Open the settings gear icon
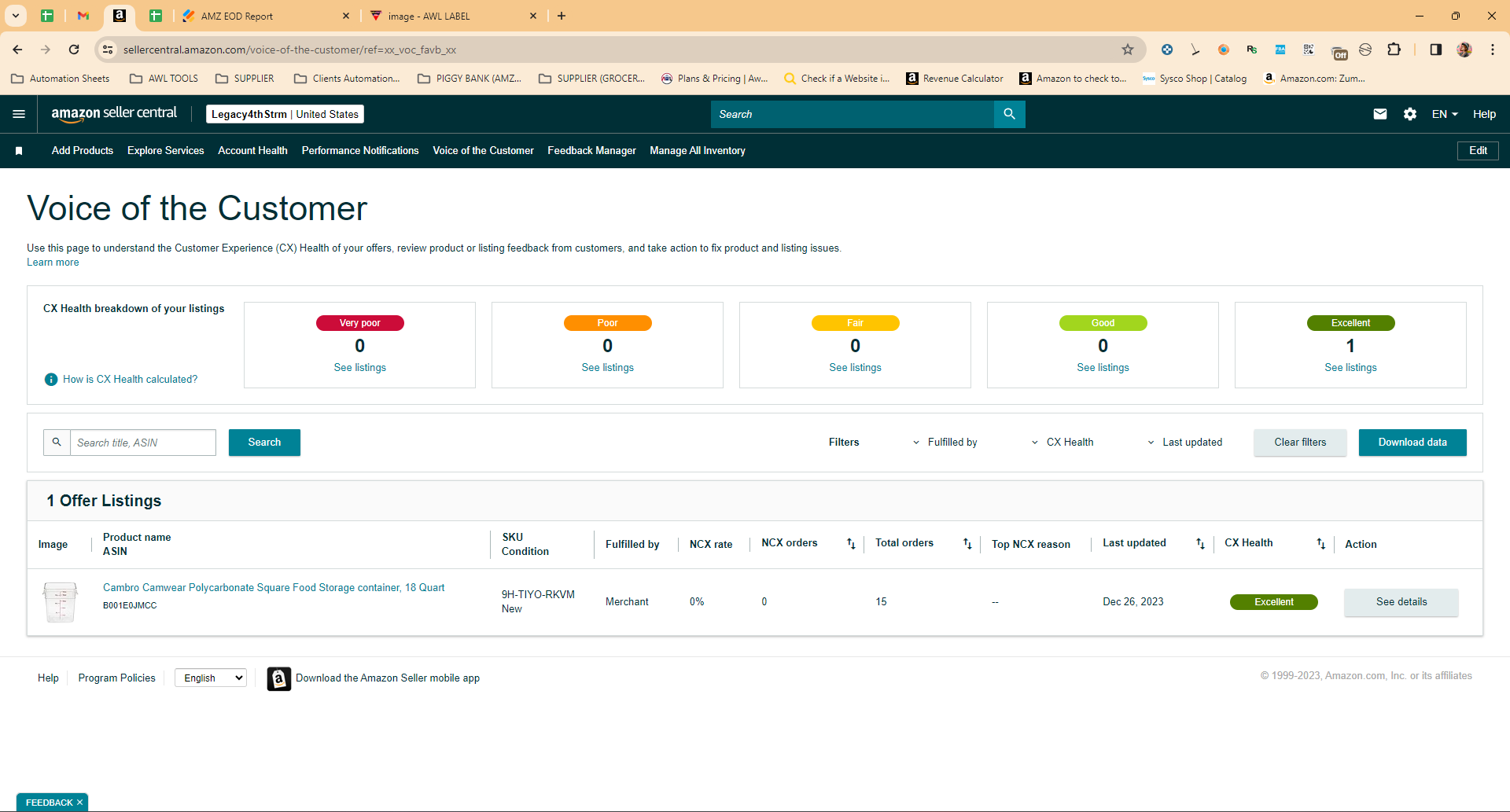1510x812 pixels. coord(1410,114)
